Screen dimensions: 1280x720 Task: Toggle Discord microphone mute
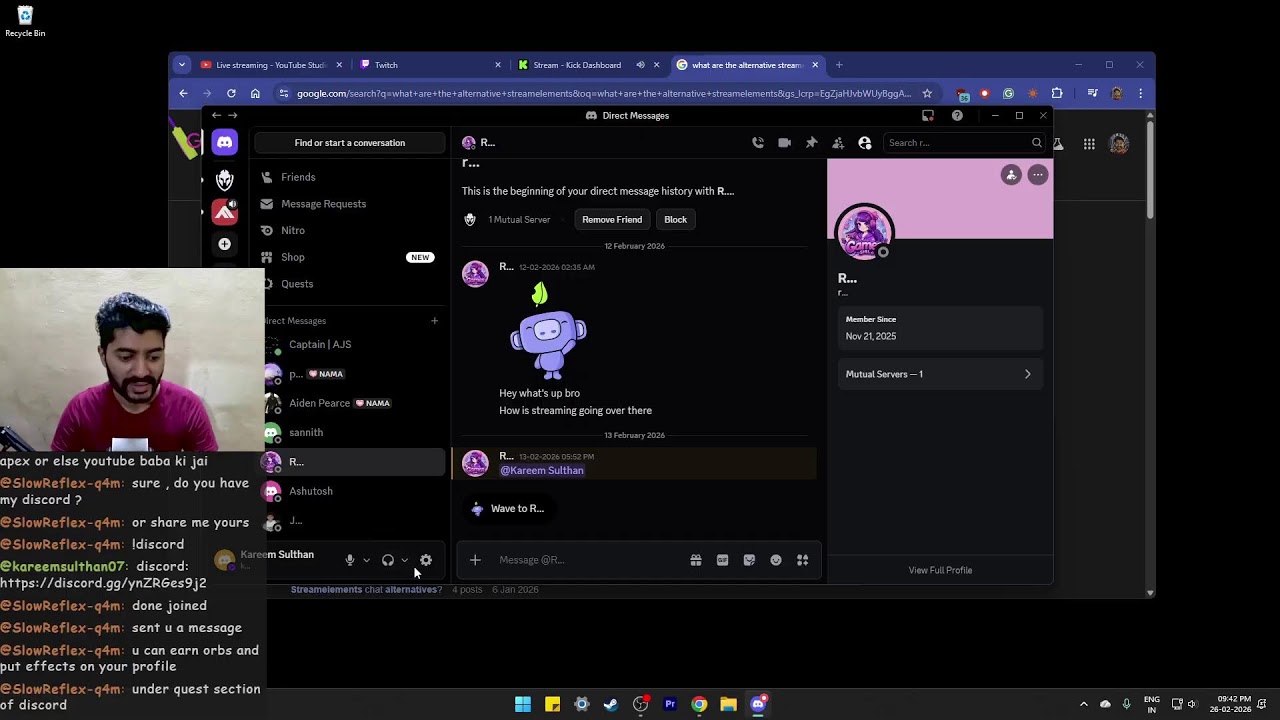coord(350,560)
